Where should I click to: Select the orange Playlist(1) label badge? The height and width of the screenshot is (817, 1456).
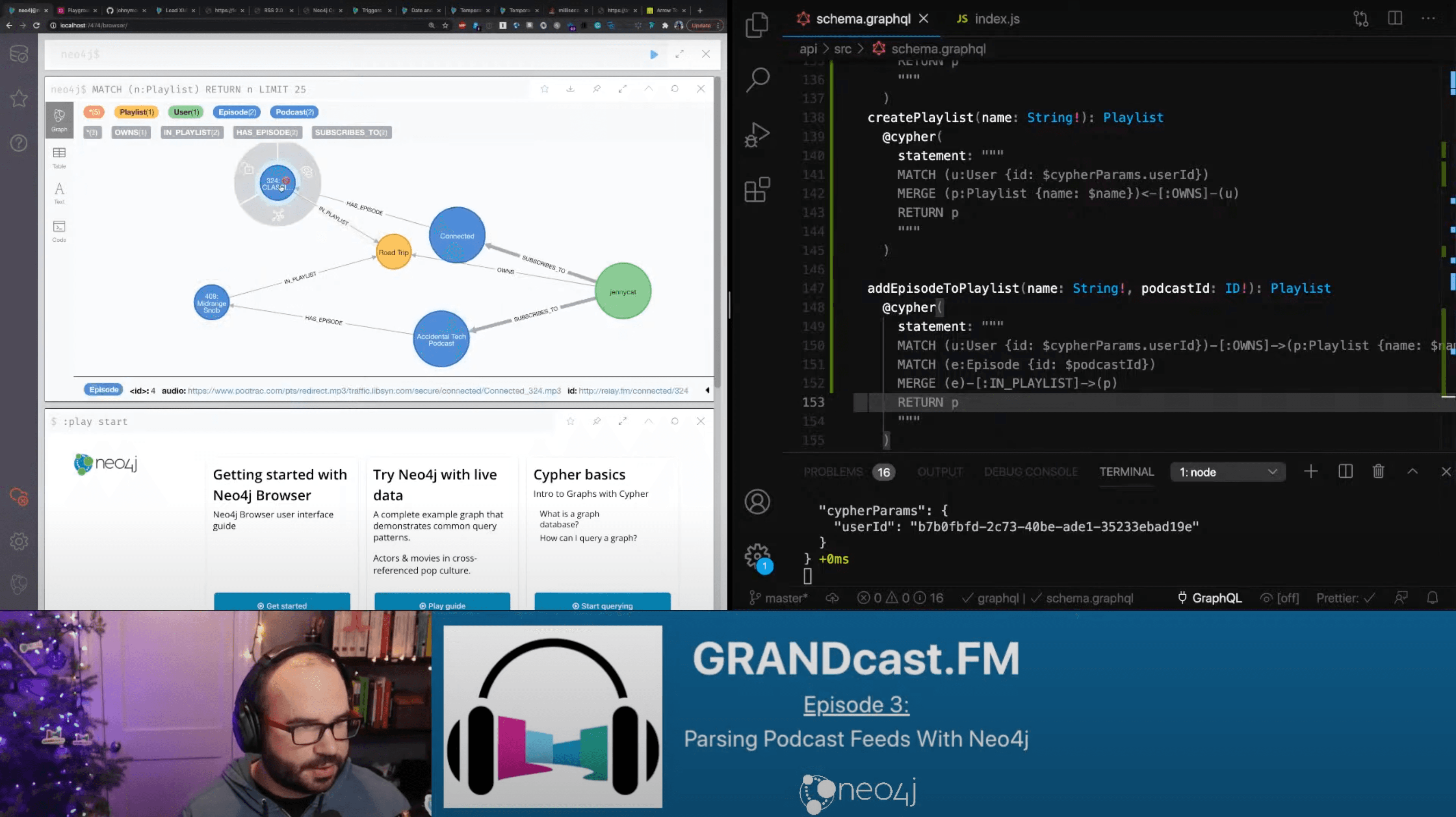[136, 112]
